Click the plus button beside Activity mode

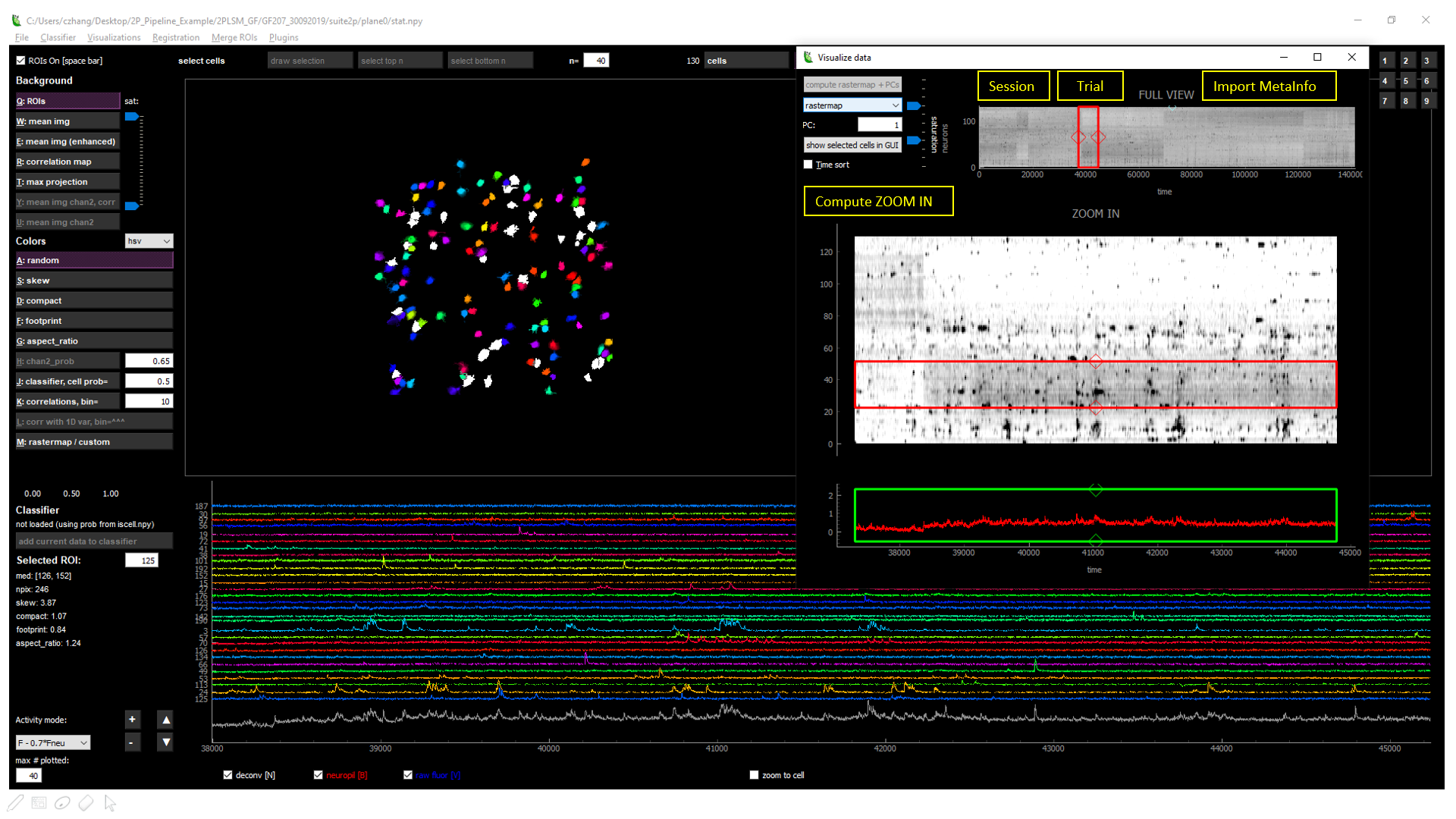point(132,719)
